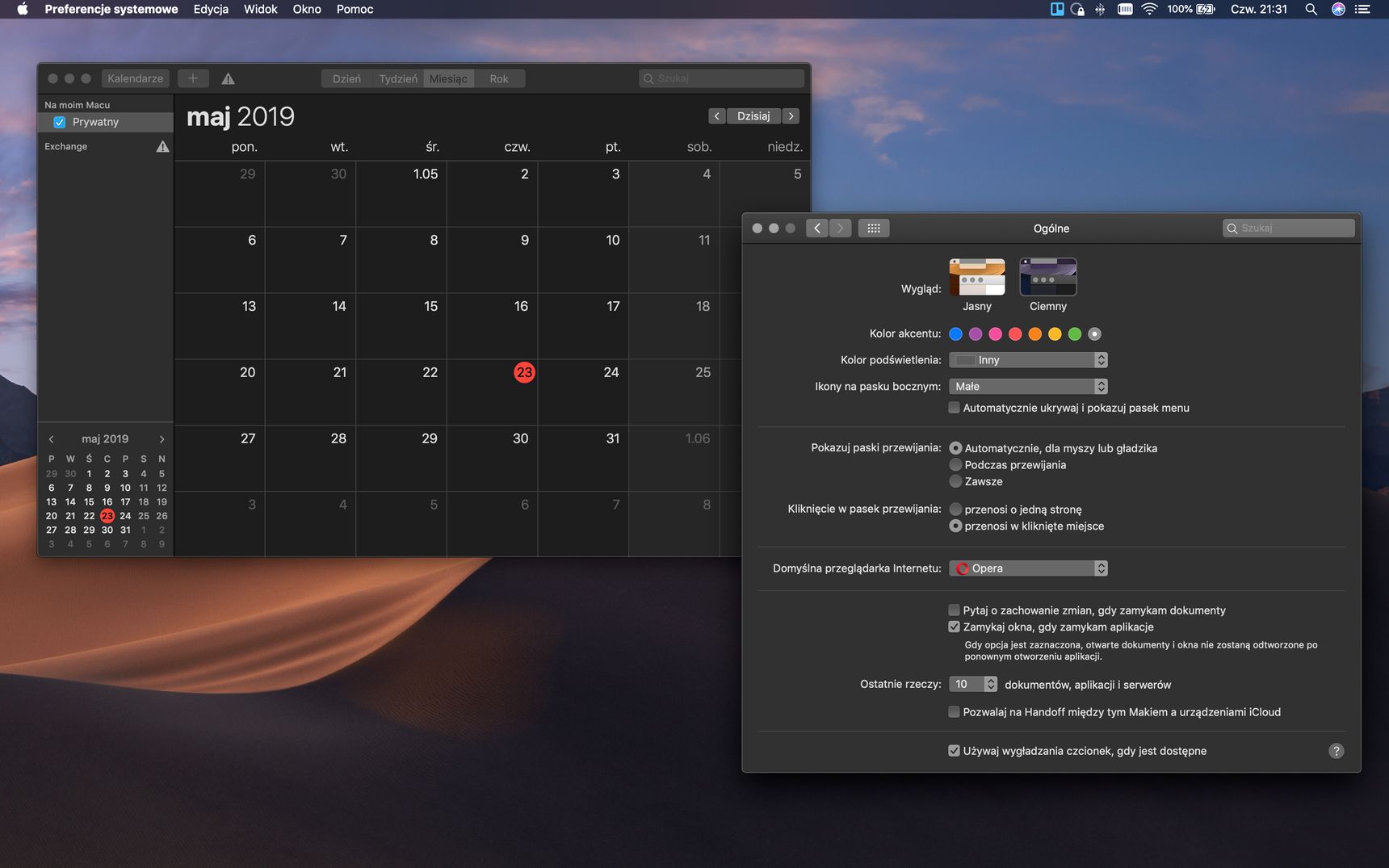Open recent items count stepper
The width and height of the screenshot is (1389, 868).
click(991, 684)
